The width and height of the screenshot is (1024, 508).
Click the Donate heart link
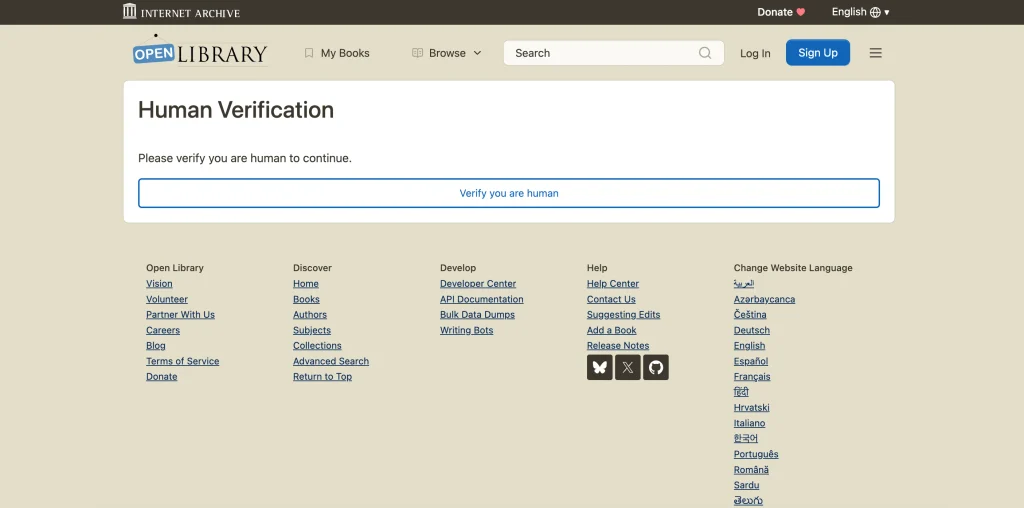pos(781,12)
